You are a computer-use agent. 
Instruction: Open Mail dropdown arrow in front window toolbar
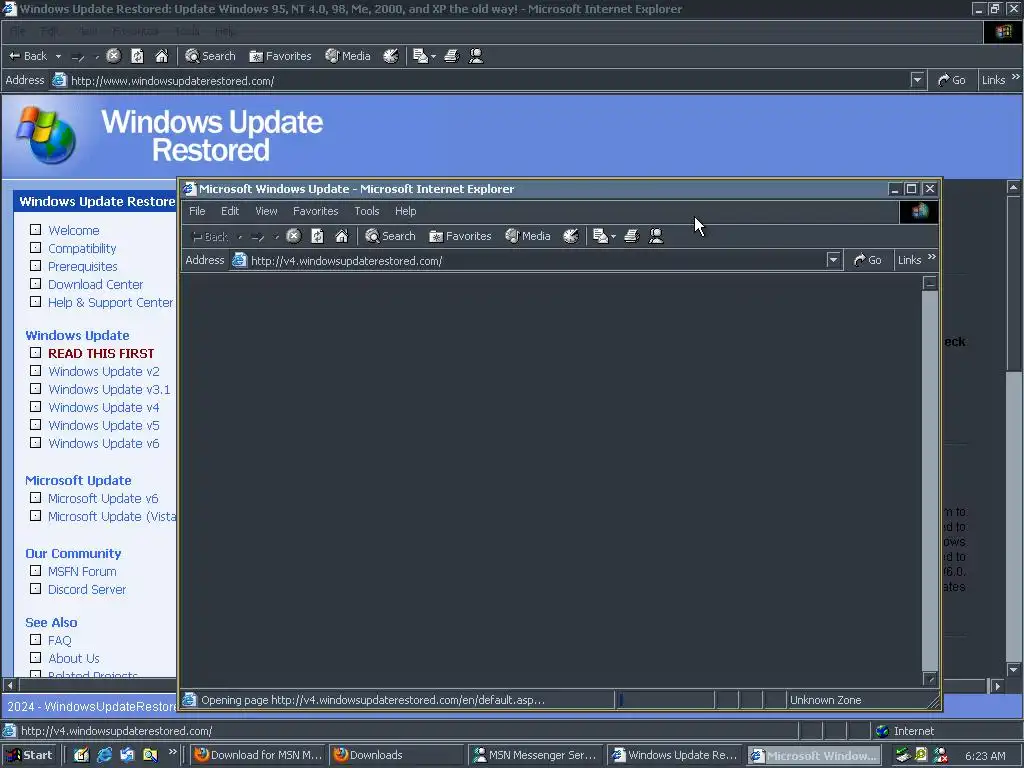613,236
